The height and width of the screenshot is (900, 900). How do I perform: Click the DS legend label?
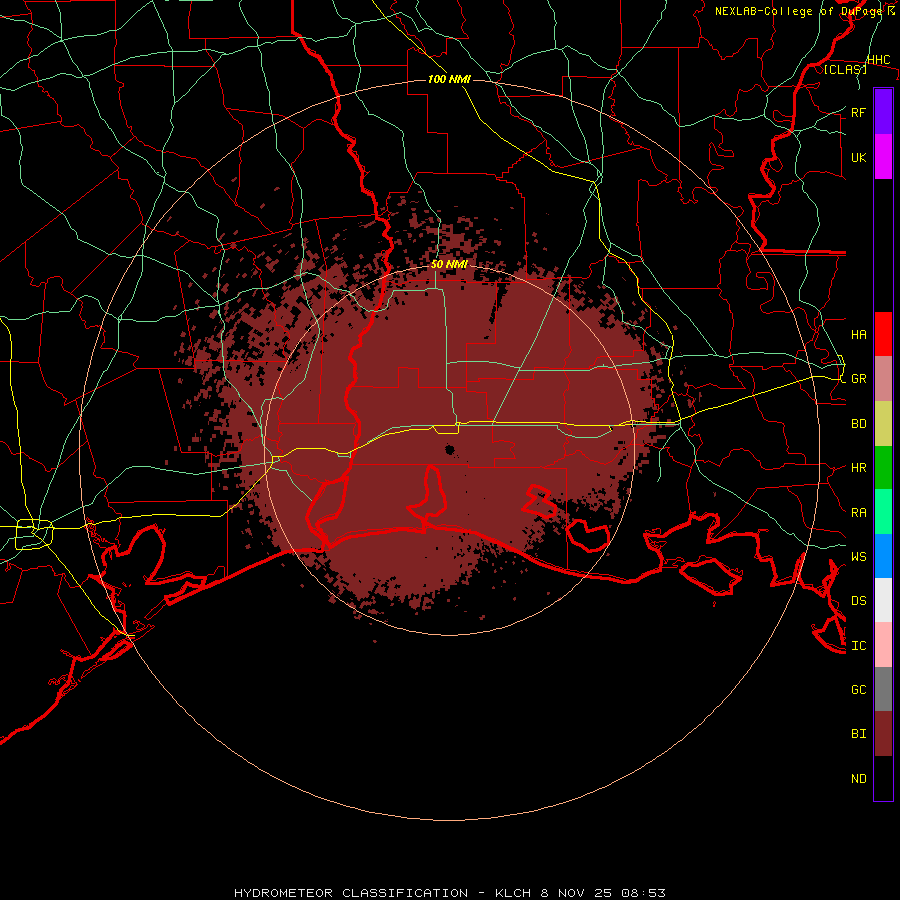859,600
